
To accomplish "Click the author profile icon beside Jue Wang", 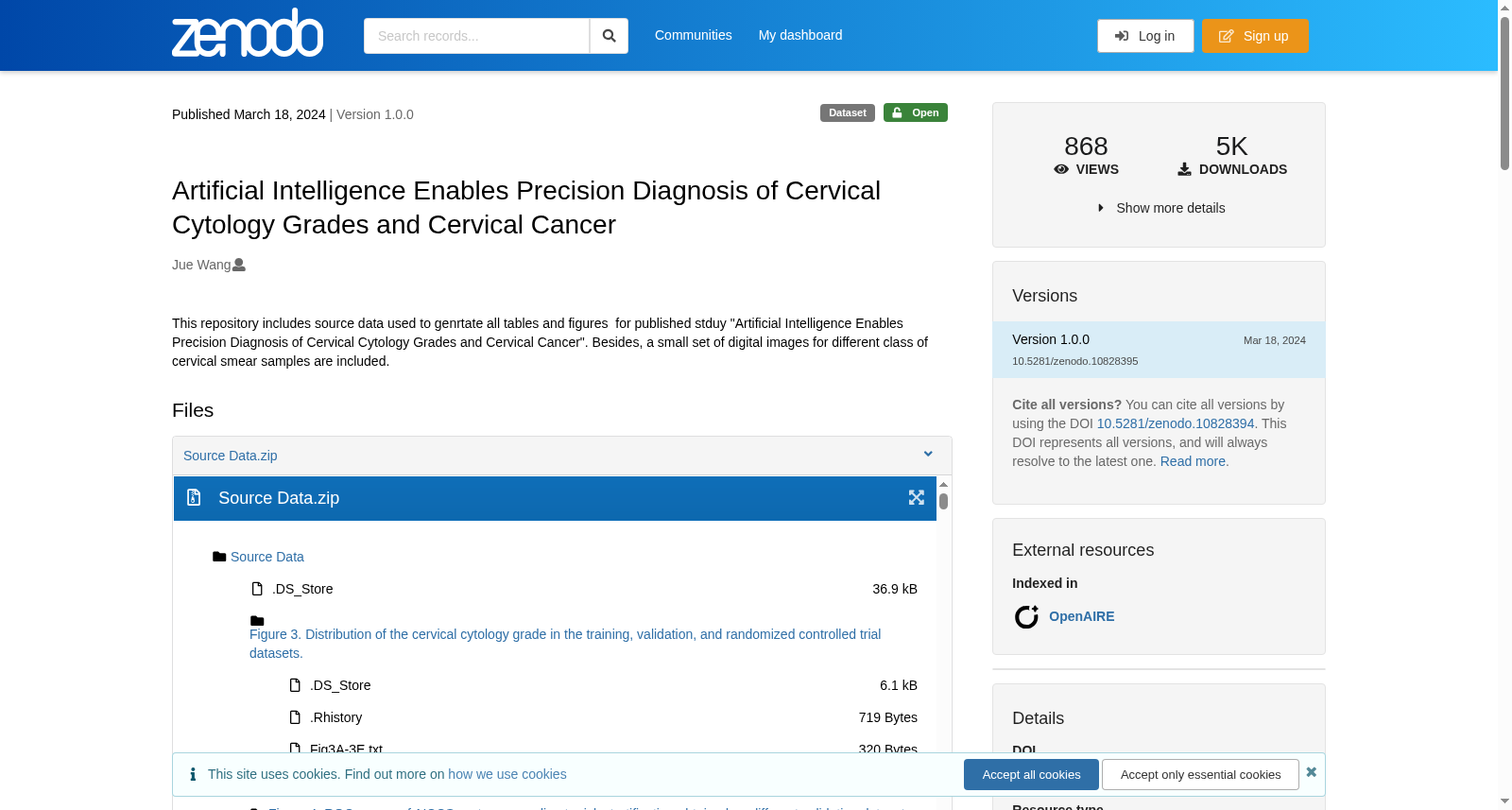I will point(239,265).
